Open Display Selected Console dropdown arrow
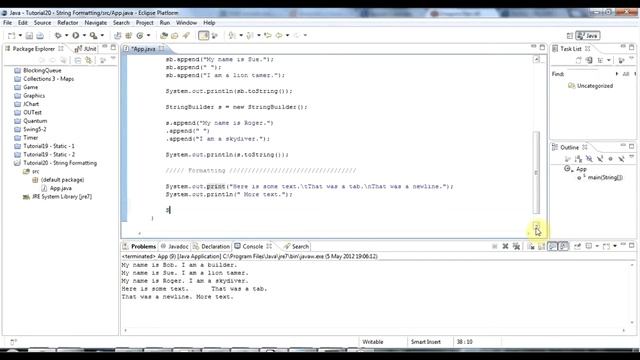Image resolution: width=640 pixels, height=360 pixels. tap(597, 246)
